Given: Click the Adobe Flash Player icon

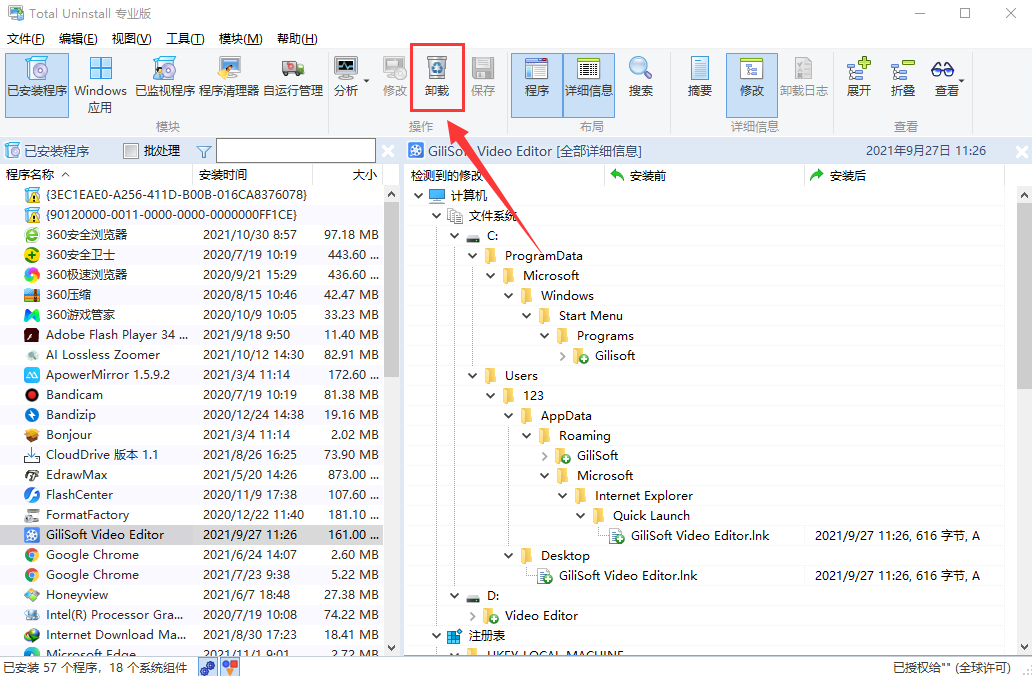Looking at the screenshot, I should click(32, 335).
